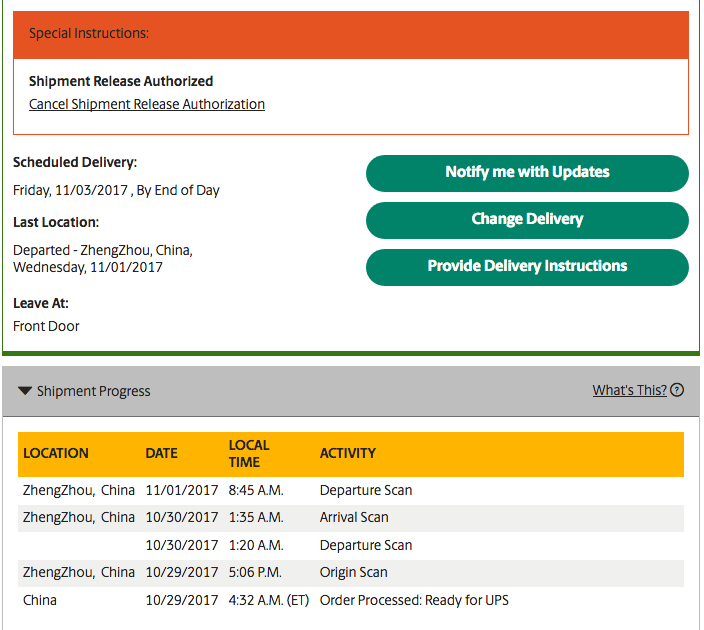Click the Front Door leave-at text
The width and height of the screenshot is (704, 630).
(46, 326)
